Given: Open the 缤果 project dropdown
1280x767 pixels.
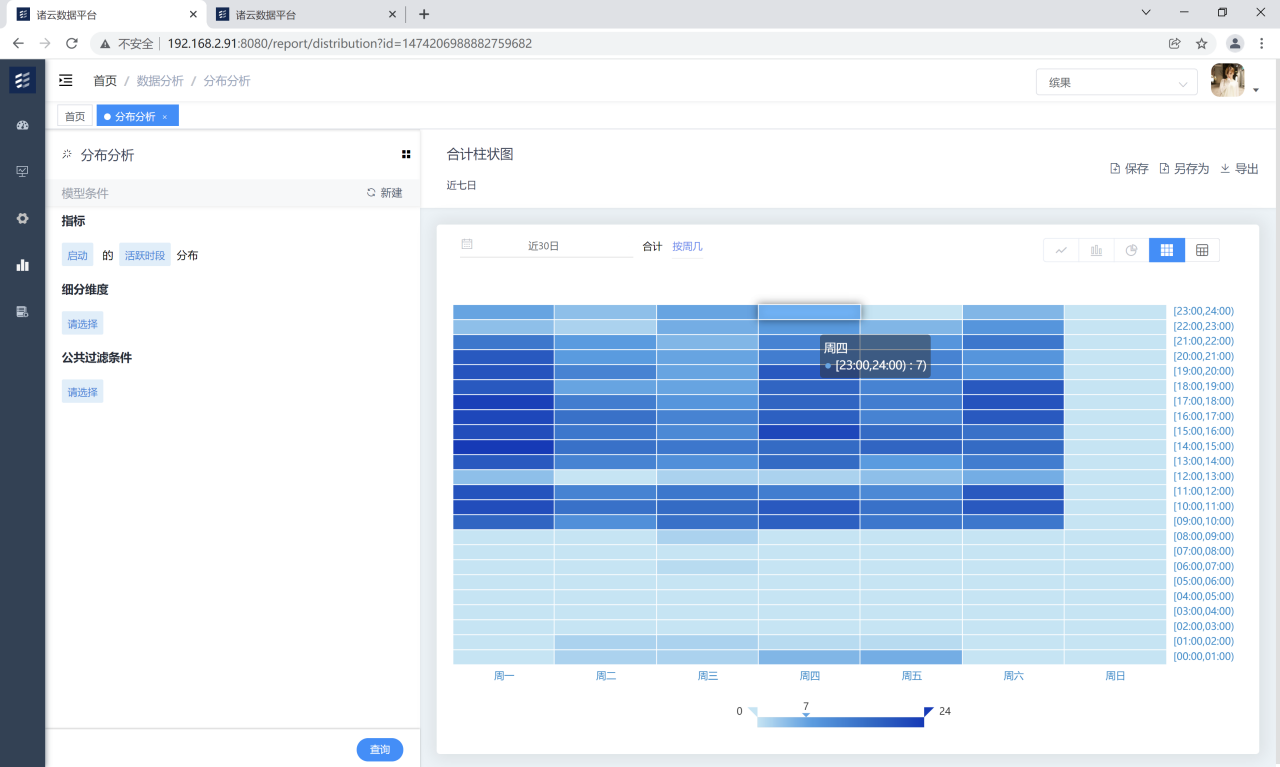Looking at the screenshot, I should point(1117,82).
